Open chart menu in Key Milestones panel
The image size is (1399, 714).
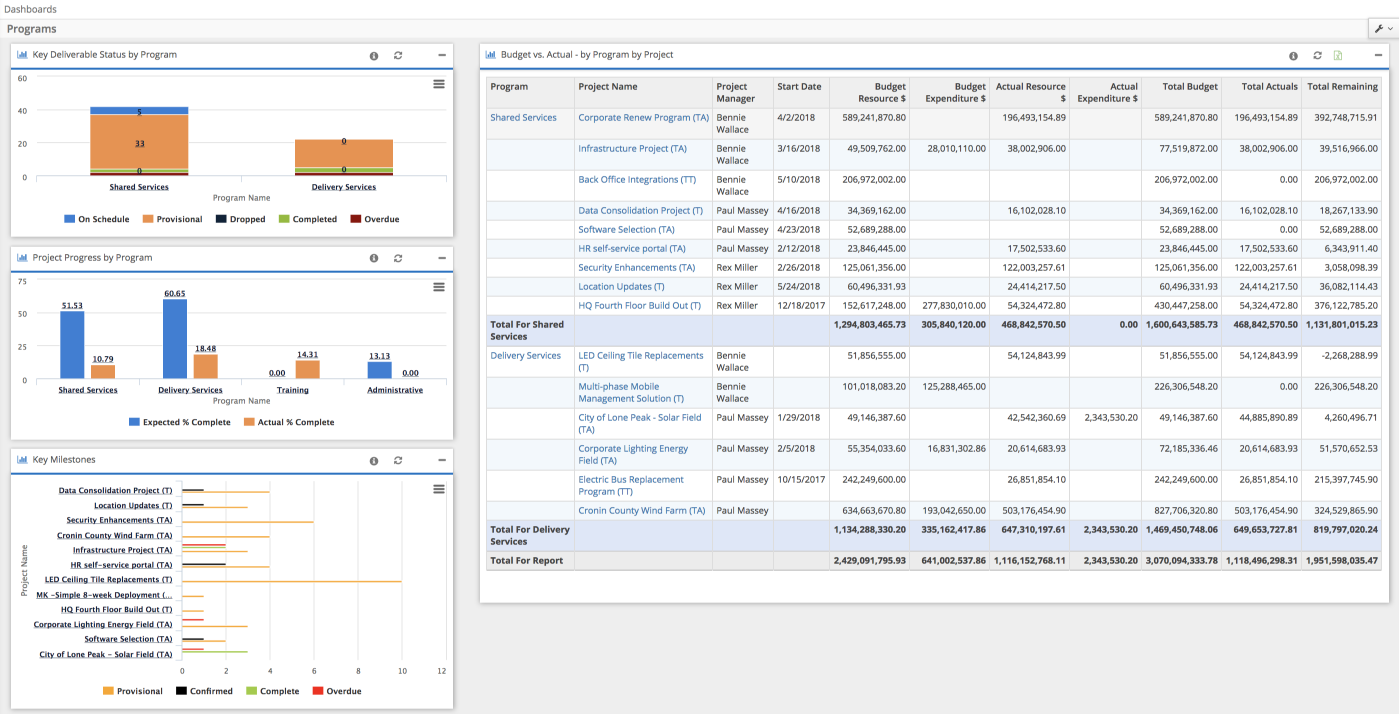point(438,489)
